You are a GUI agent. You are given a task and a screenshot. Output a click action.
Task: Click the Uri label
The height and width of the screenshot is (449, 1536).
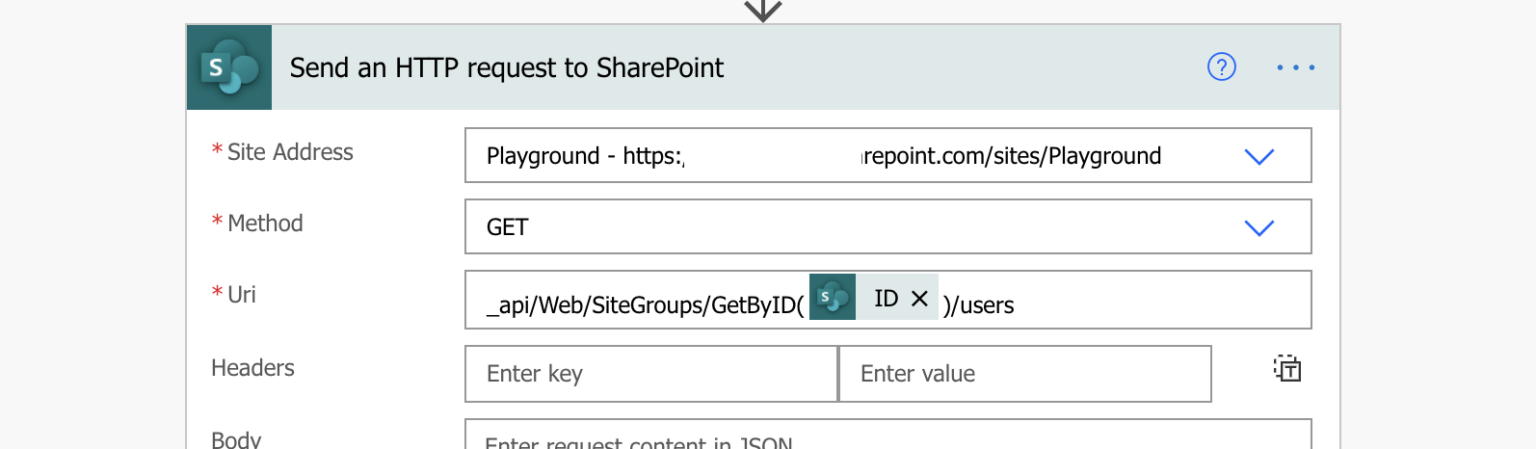coord(242,294)
